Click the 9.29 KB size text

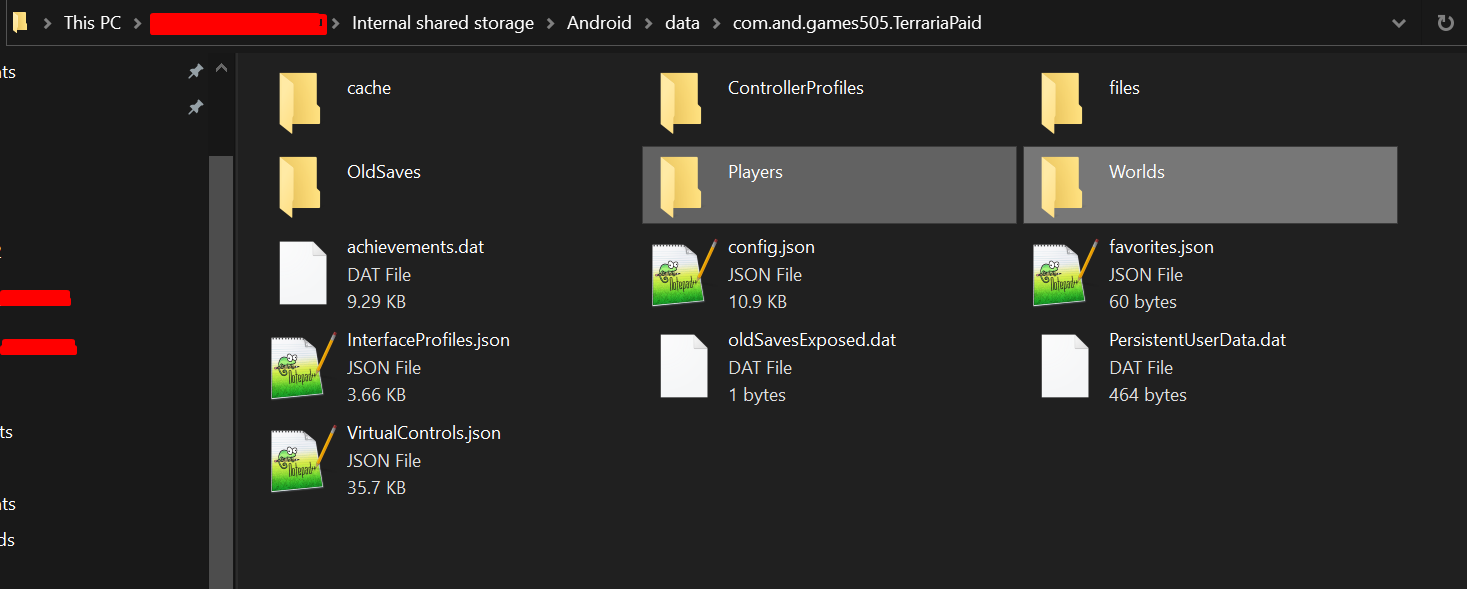click(x=376, y=301)
